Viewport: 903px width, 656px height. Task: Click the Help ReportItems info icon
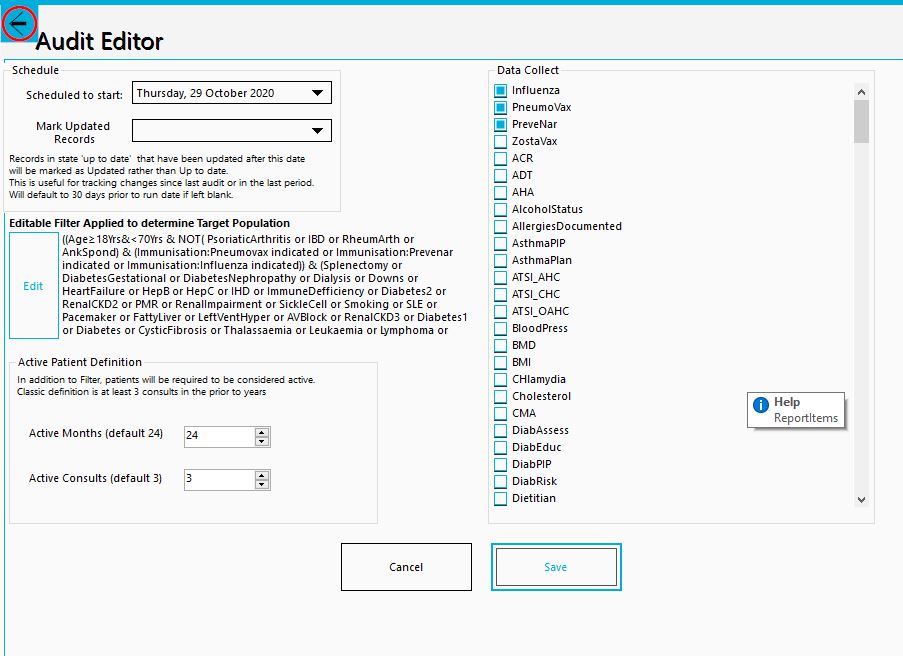(x=761, y=404)
